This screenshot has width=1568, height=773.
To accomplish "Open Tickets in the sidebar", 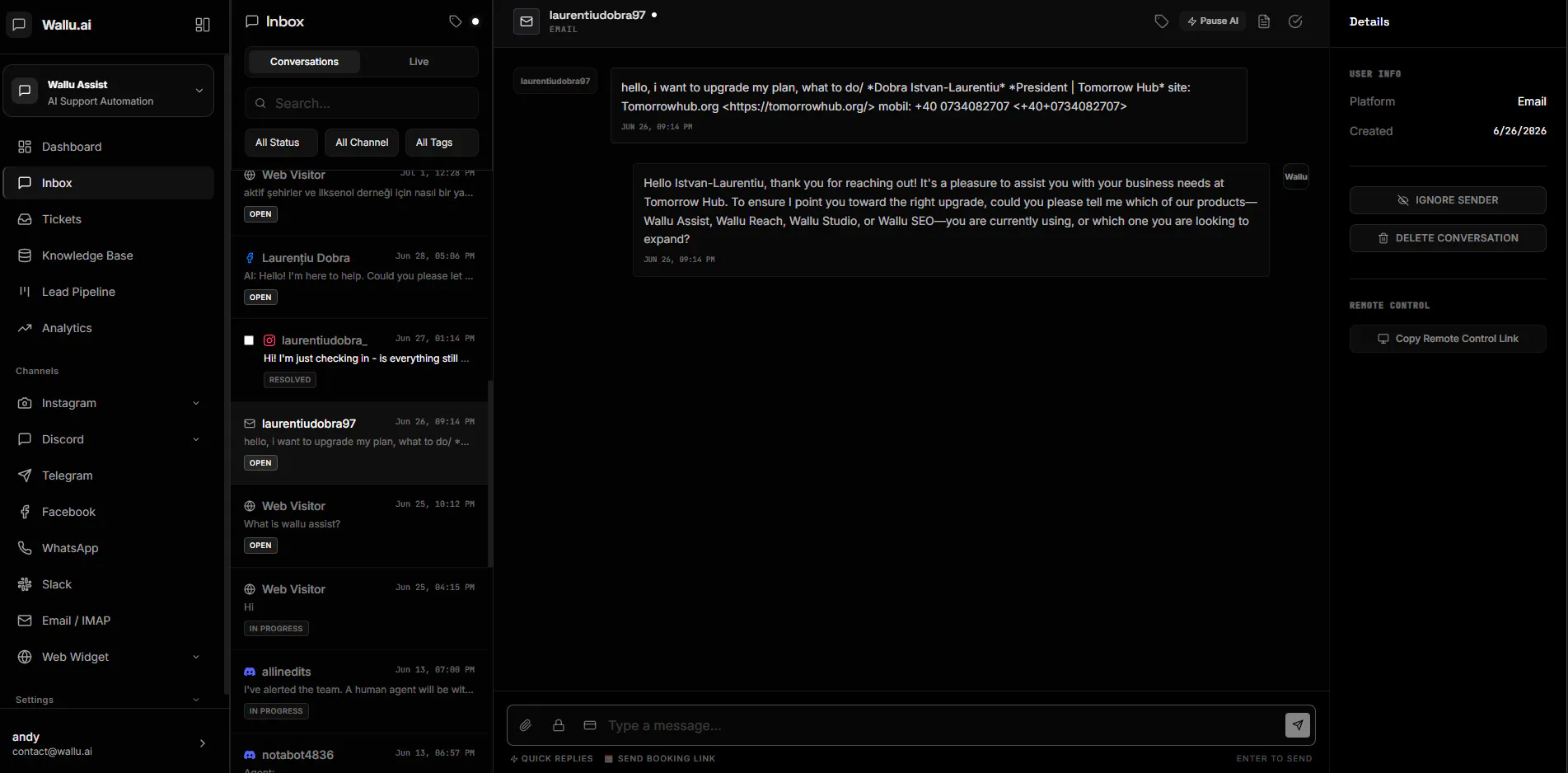I will 109,219.
